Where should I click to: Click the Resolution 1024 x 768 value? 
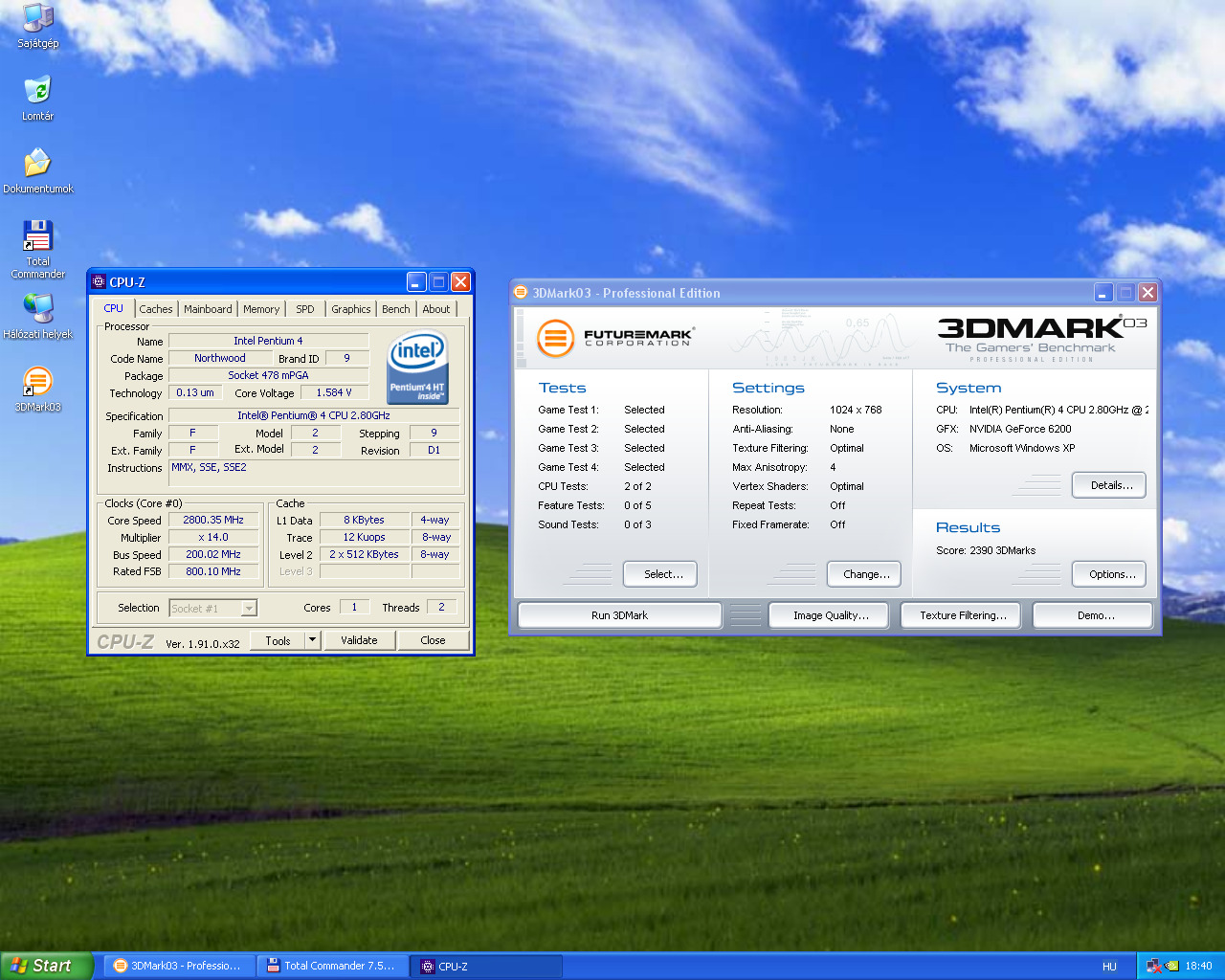pyautogui.click(x=856, y=410)
